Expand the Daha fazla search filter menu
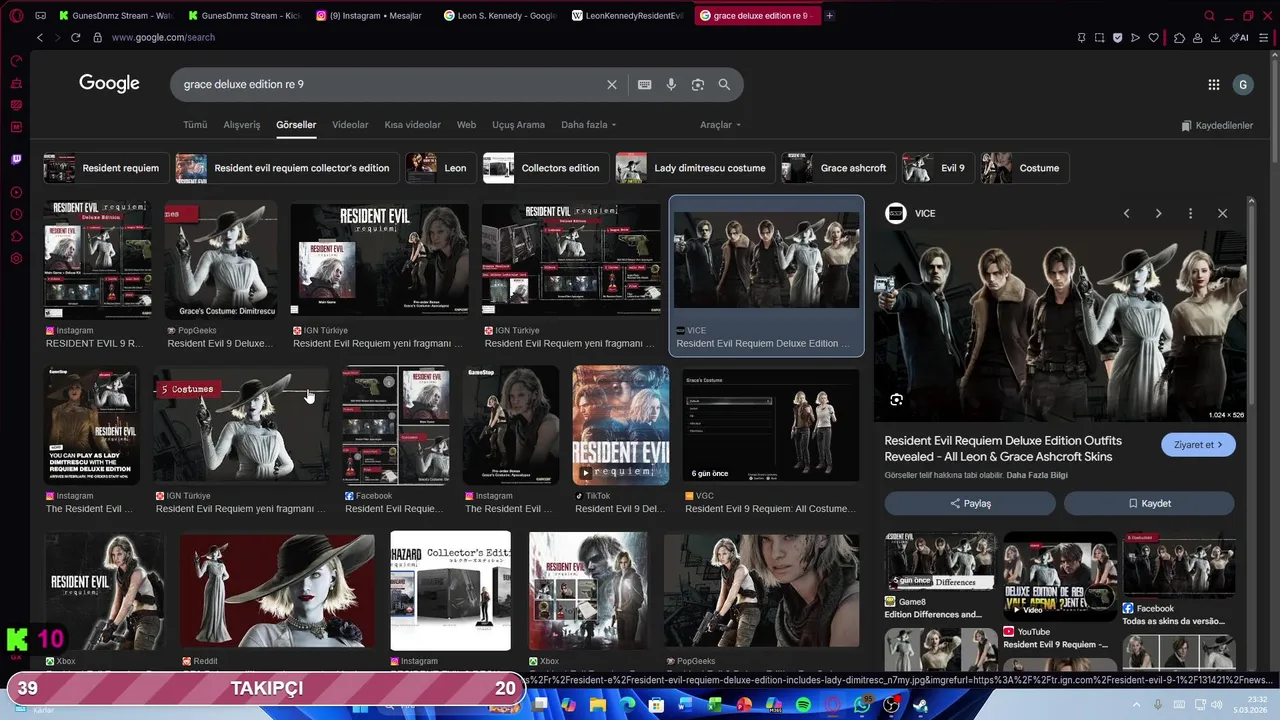Viewport: 1280px width, 720px height. pyautogui.click(x=588, y=125)
